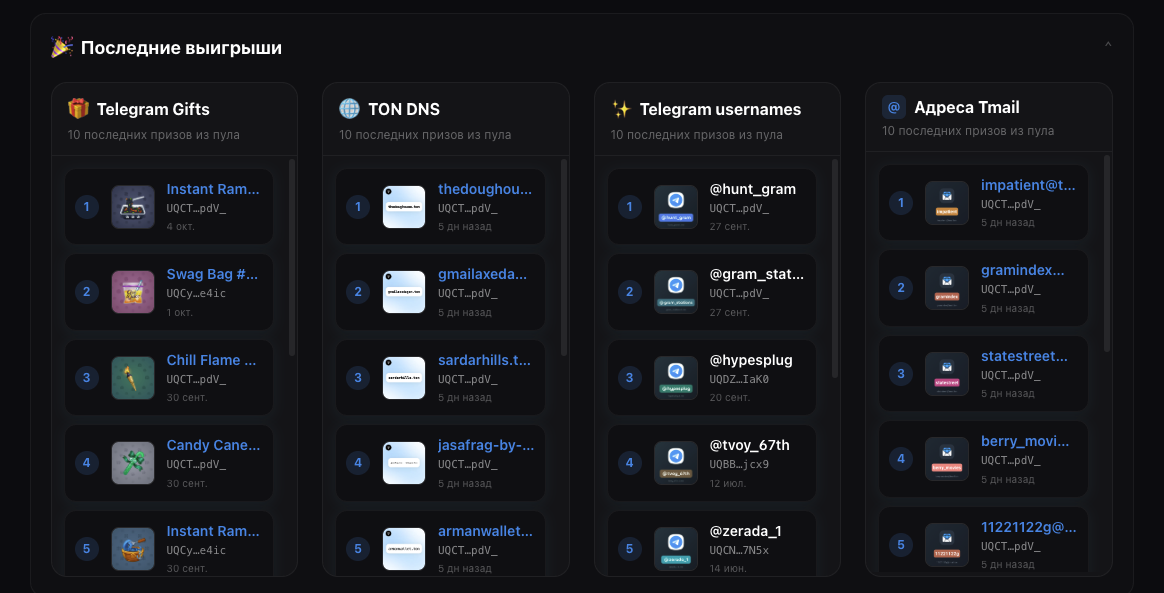Click the Instant Ramen gift thumbnail in row 1
Image resolution: width=1164 pixels, height=593 pixels.
133,207
